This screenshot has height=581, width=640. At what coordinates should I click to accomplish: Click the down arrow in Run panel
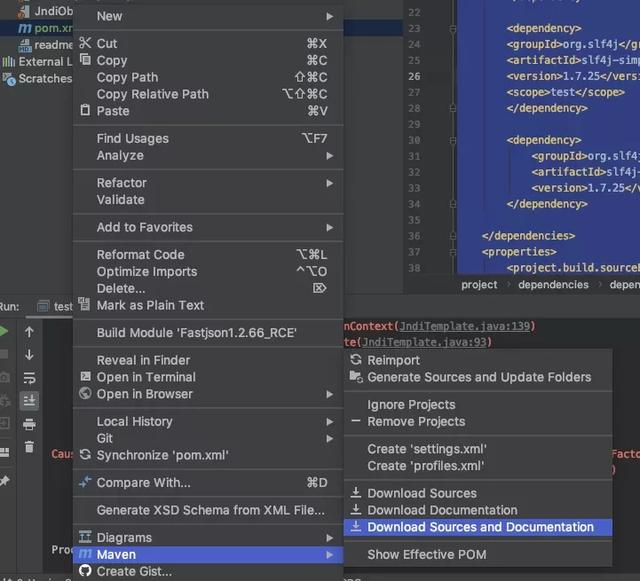point(30,355)
